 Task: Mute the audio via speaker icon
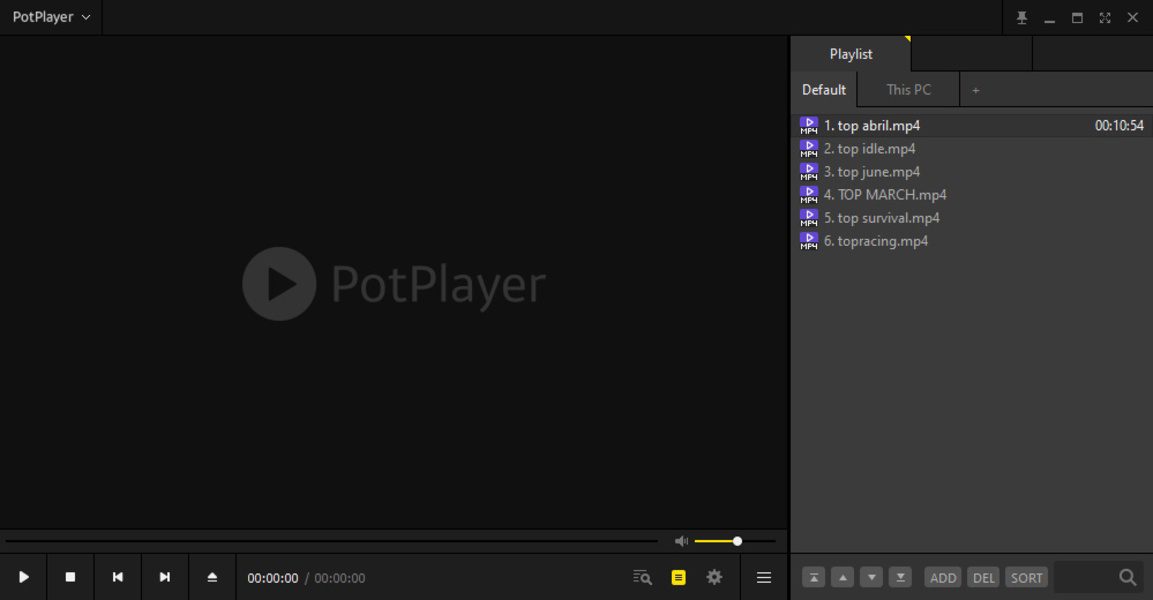[x=681, y=540]
